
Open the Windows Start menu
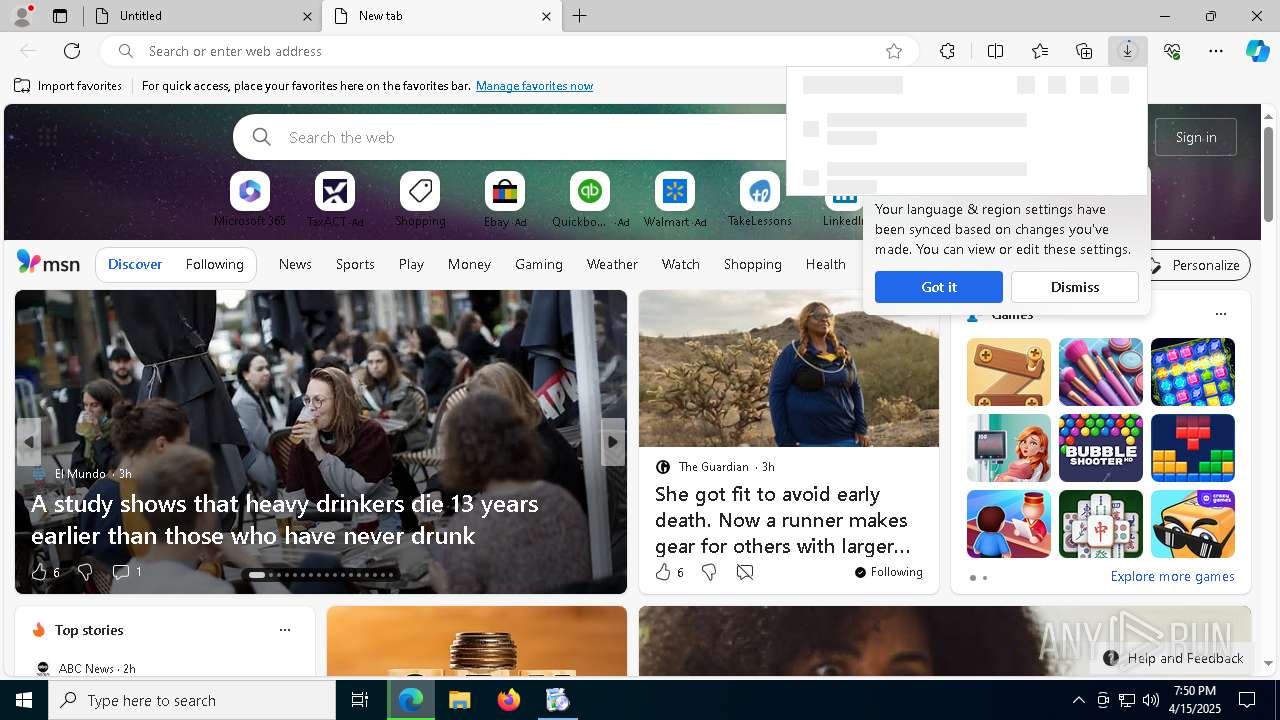[24, 700]
